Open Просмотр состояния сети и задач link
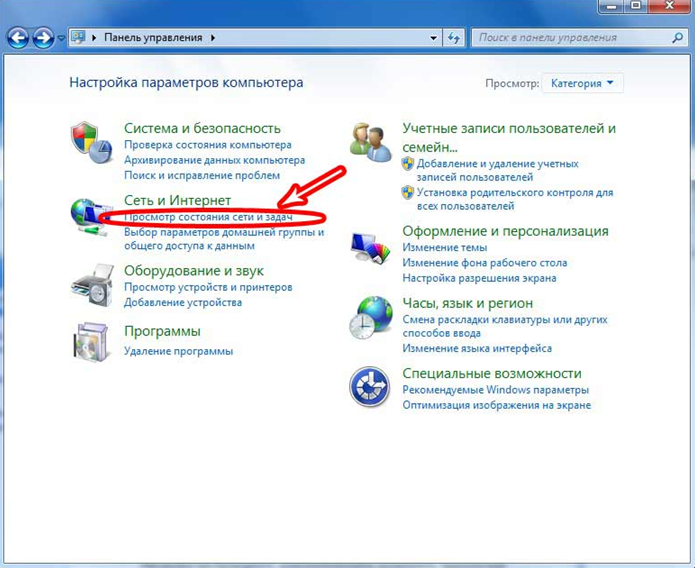695x568 pixels. [208, 217]
